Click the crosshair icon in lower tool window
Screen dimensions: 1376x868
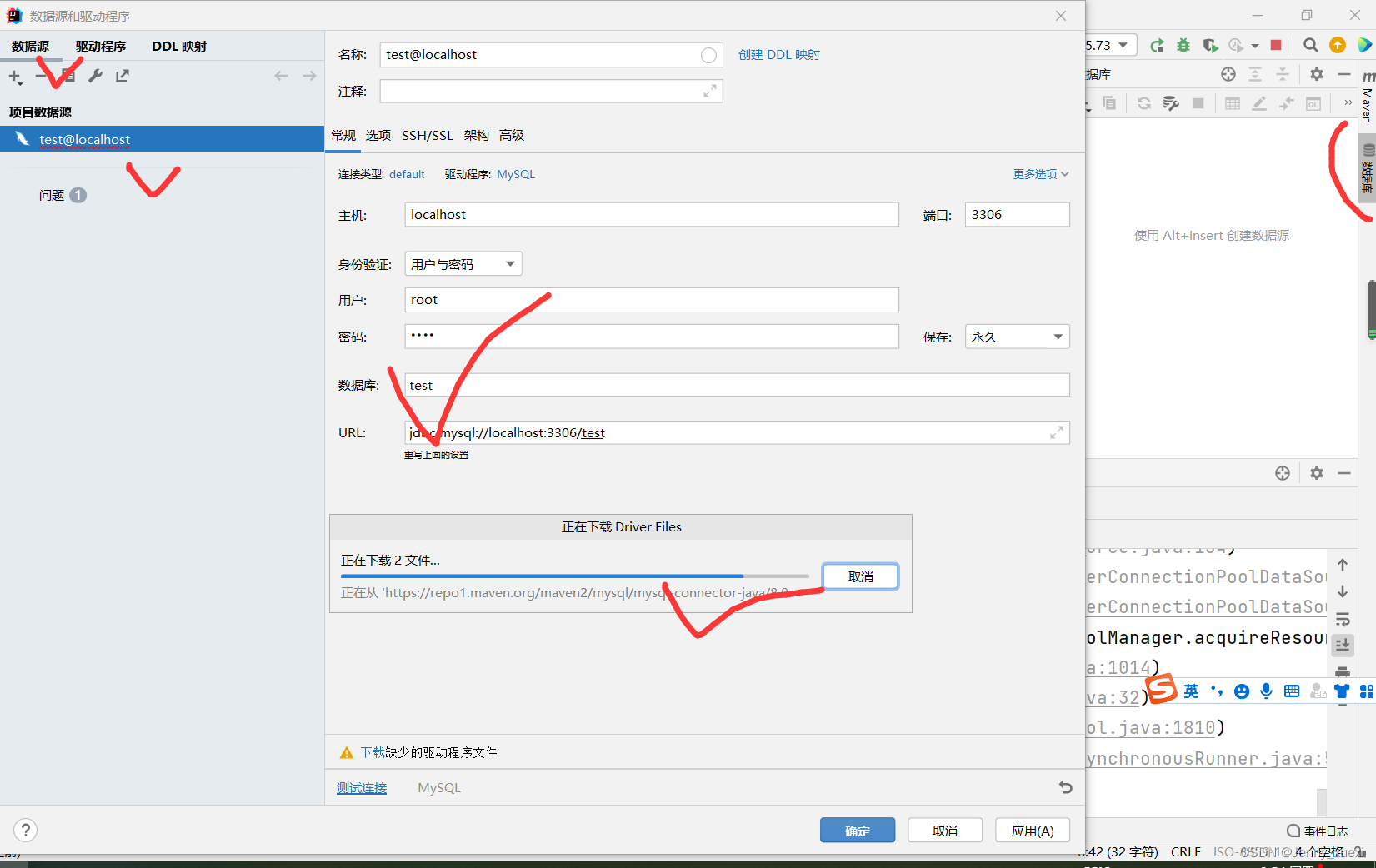[1283, 473]
